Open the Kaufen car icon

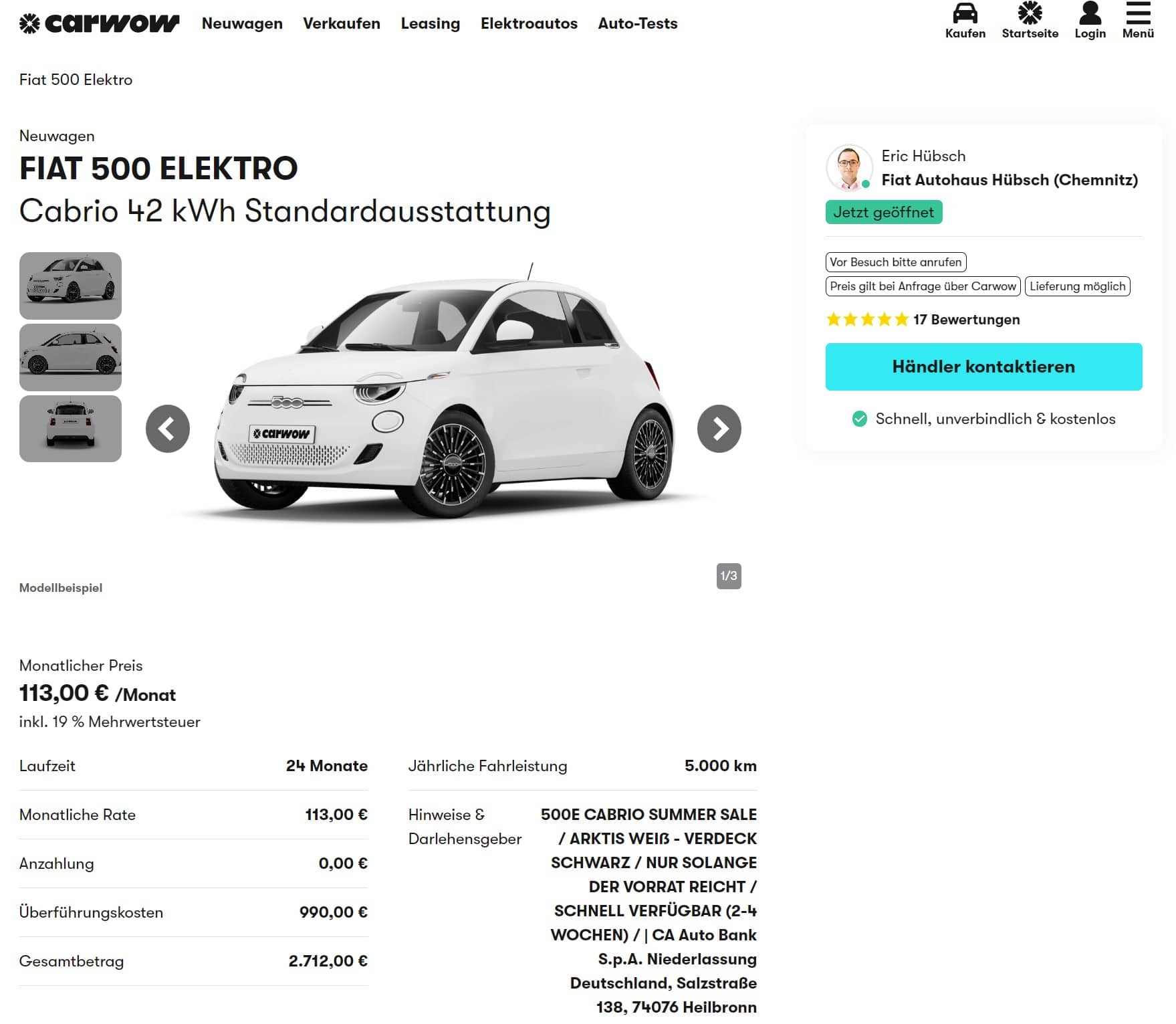point(965,13)
